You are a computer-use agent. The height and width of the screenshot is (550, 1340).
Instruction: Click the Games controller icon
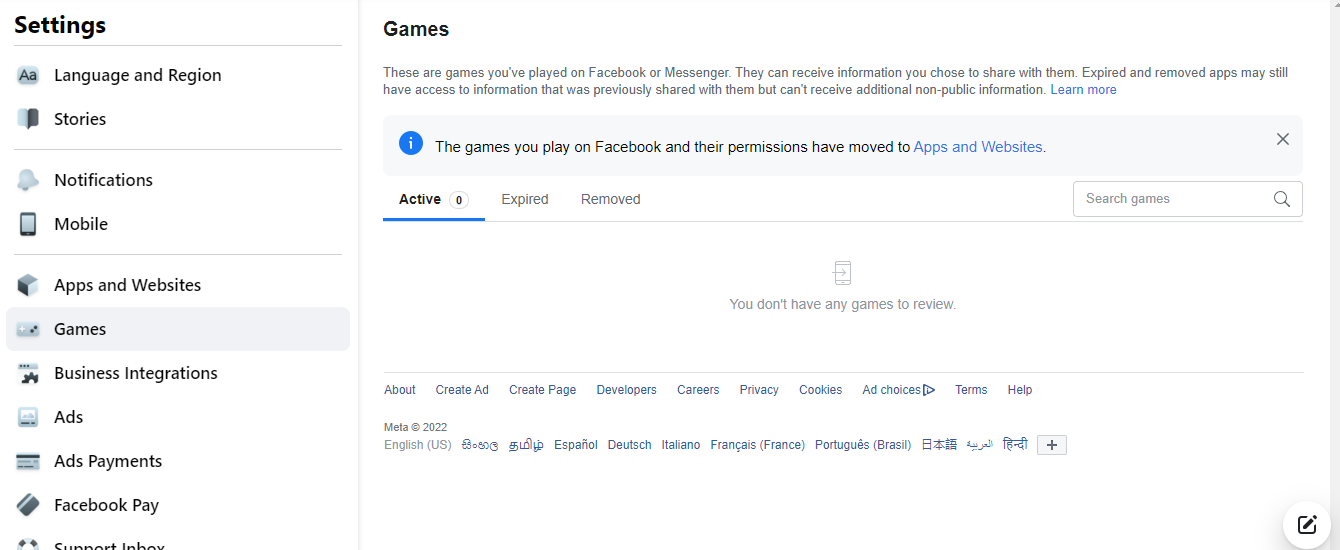pyautogui.click(x=28, y=329)
